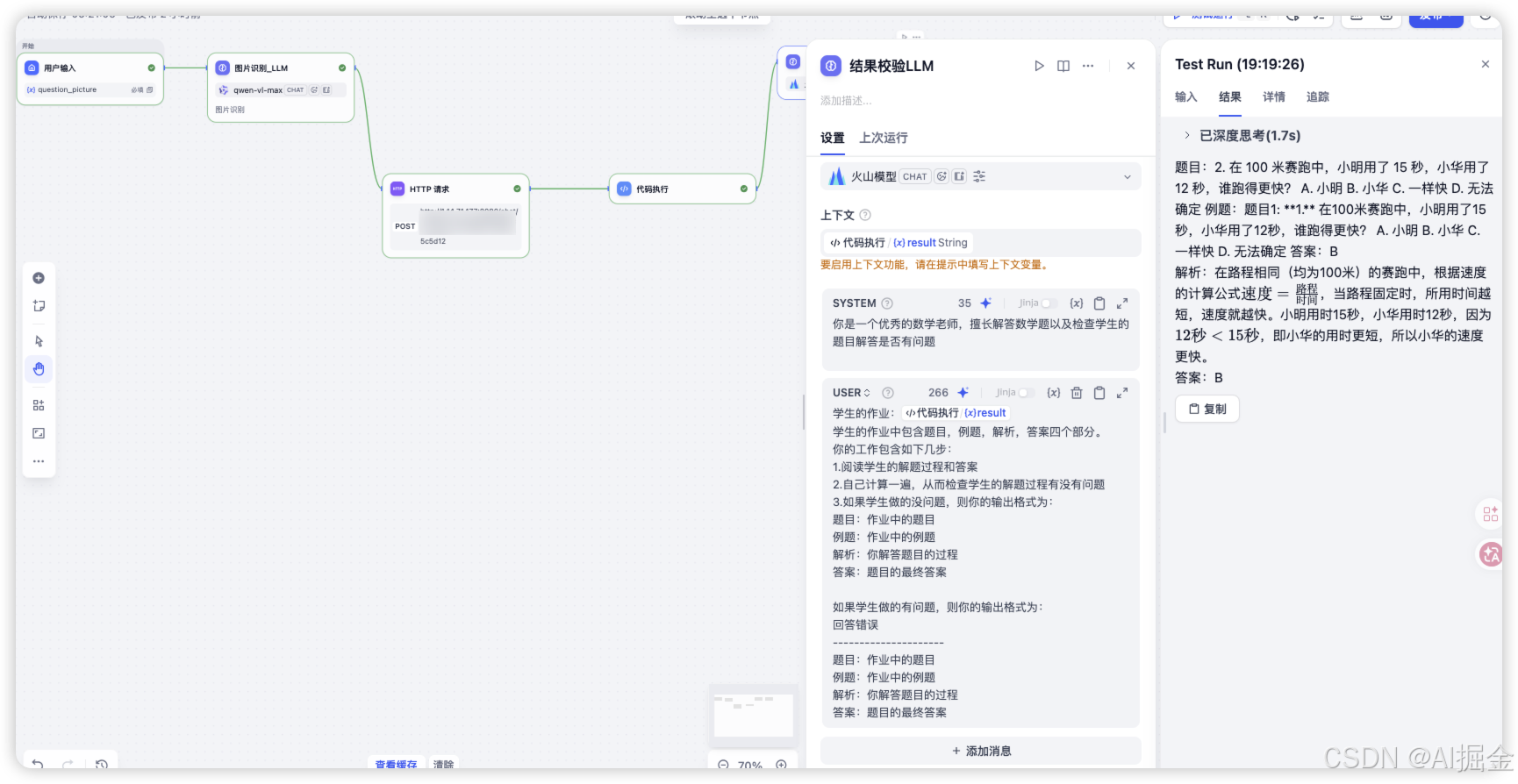Click the 结果校验LLM node type icon
This screenshot has height=784, width=1518.
click(x=830, y=66)
